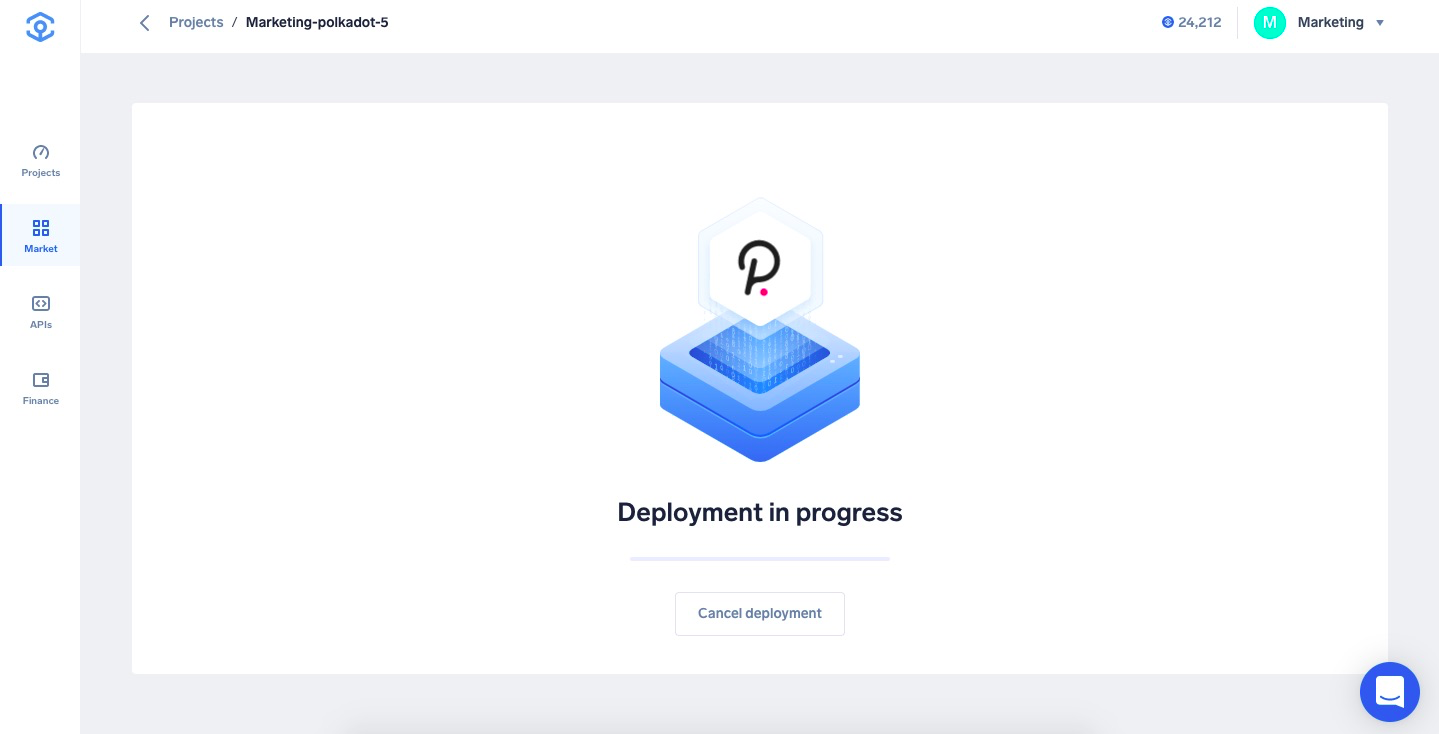
Task: Click the OnFinality logo at top left
Action: point(40,27)
